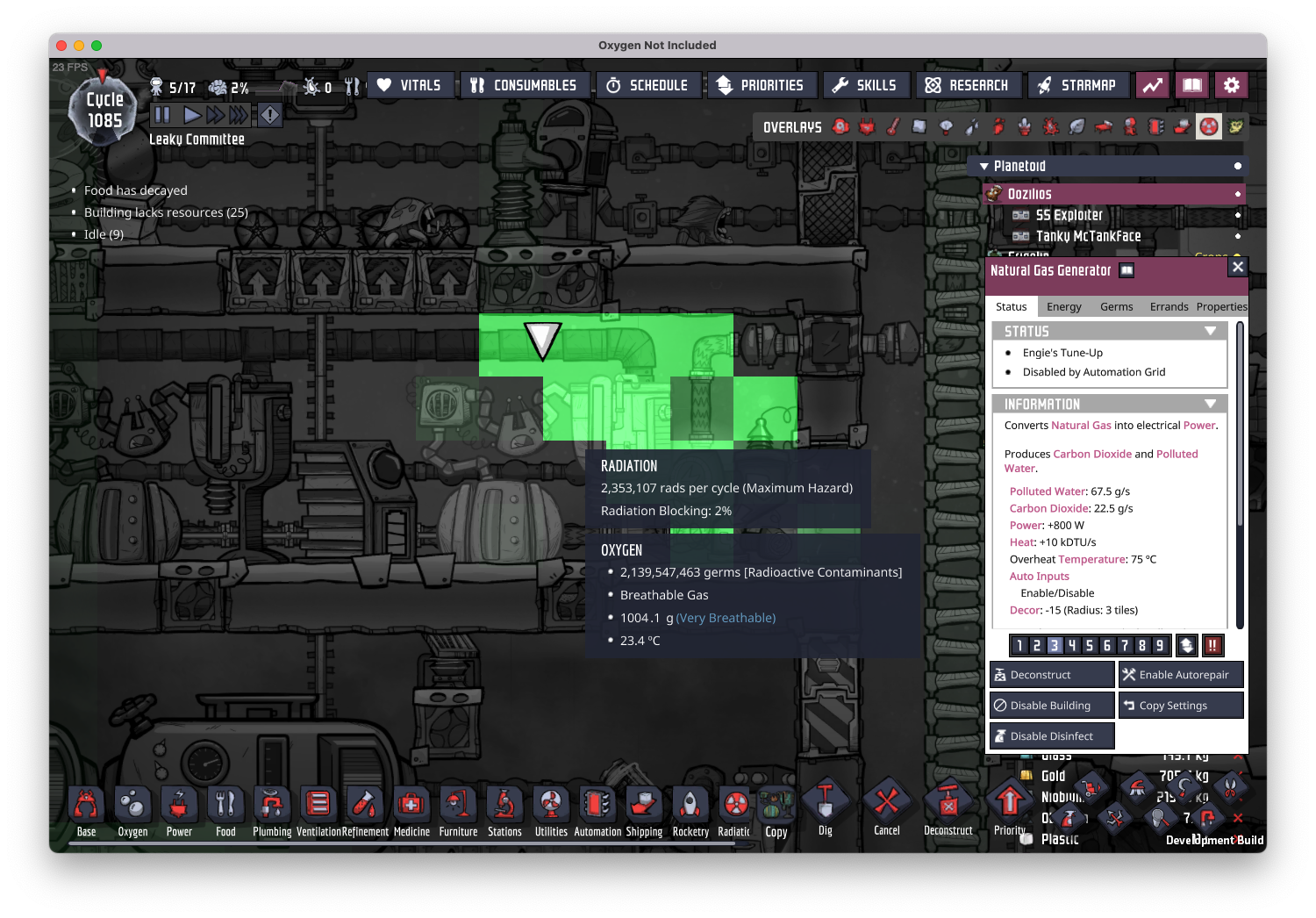This screenshot has height=918, width=1316.
Task: Open the Automation build category
Action: tap(597, 811)
